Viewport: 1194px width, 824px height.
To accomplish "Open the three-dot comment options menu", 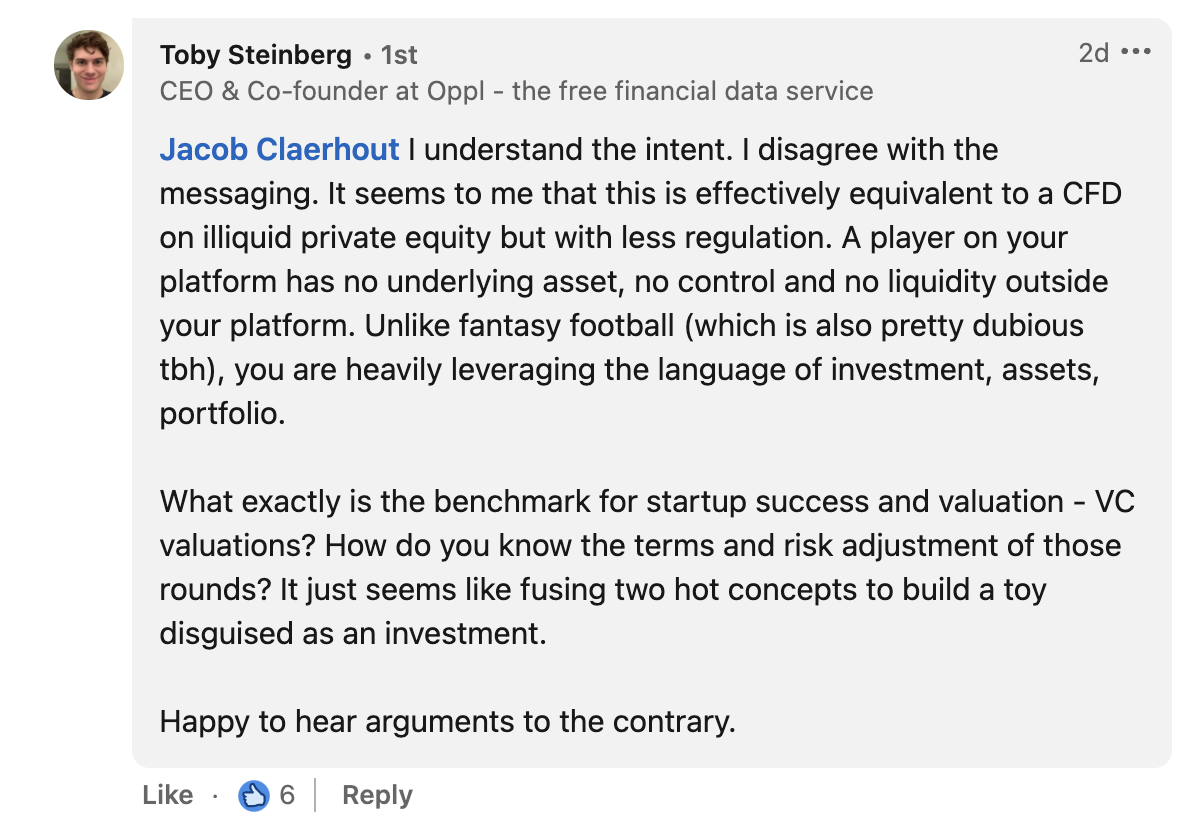I will pyautogui.click(x=1135, y=52).
